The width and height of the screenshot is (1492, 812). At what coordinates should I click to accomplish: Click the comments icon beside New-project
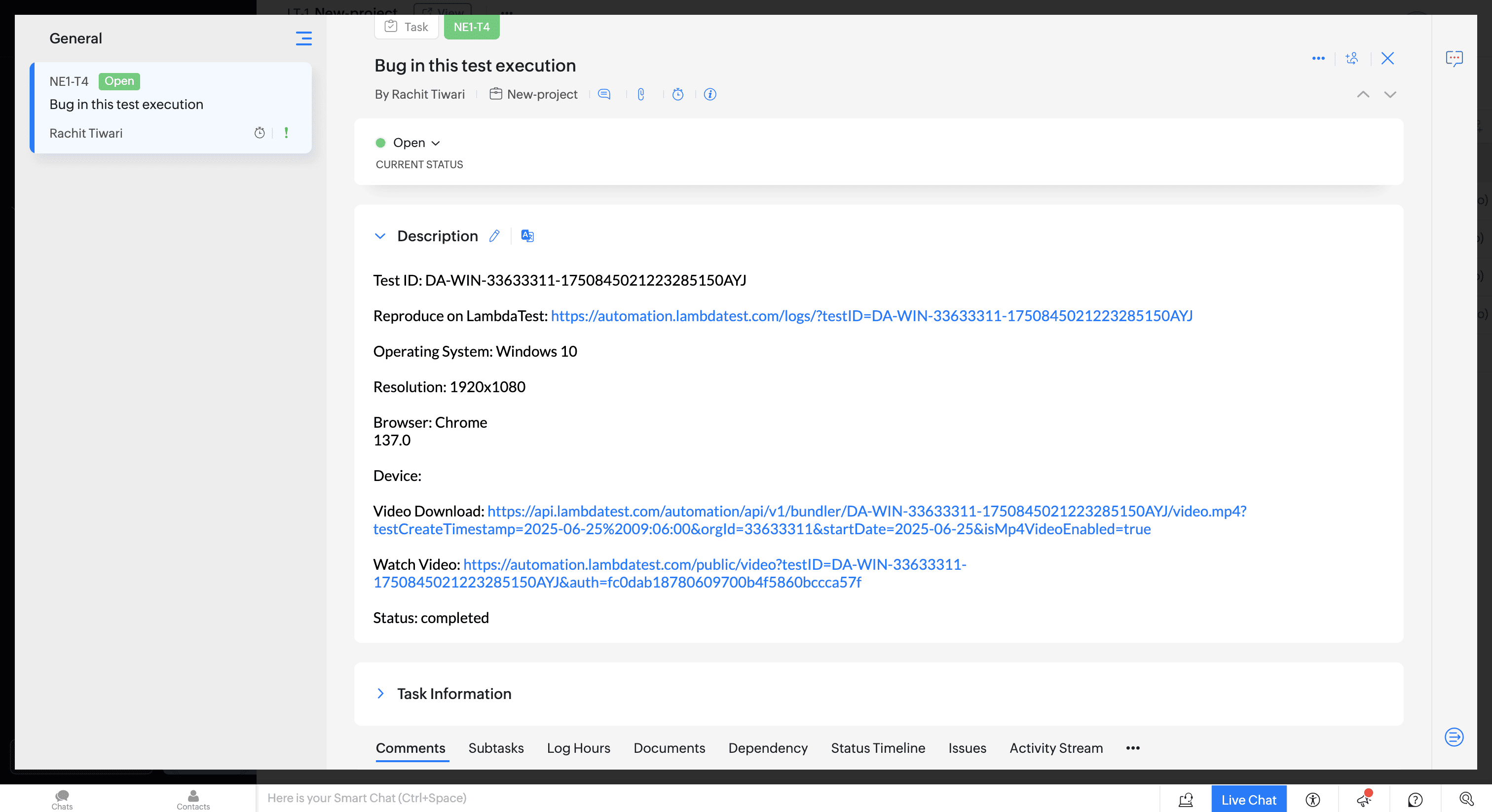pyautogui.click(x=604, y=94)
